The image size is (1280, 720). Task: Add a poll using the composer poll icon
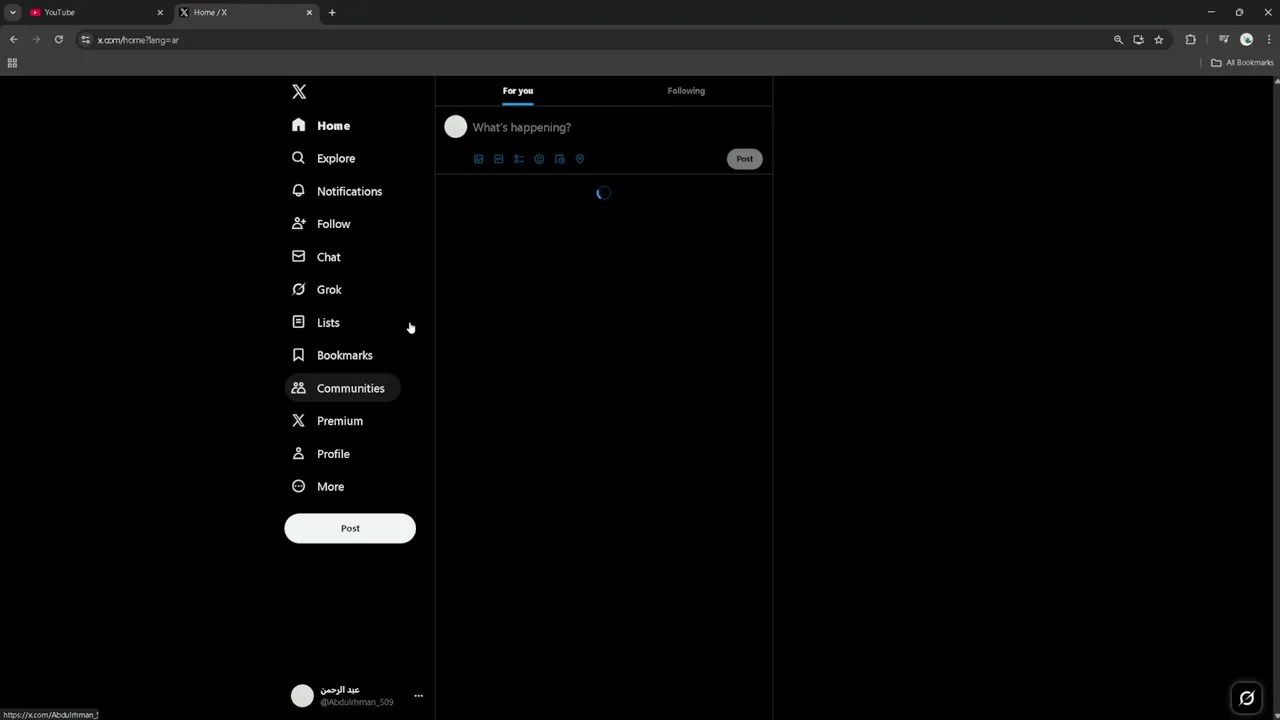(519, 159)
